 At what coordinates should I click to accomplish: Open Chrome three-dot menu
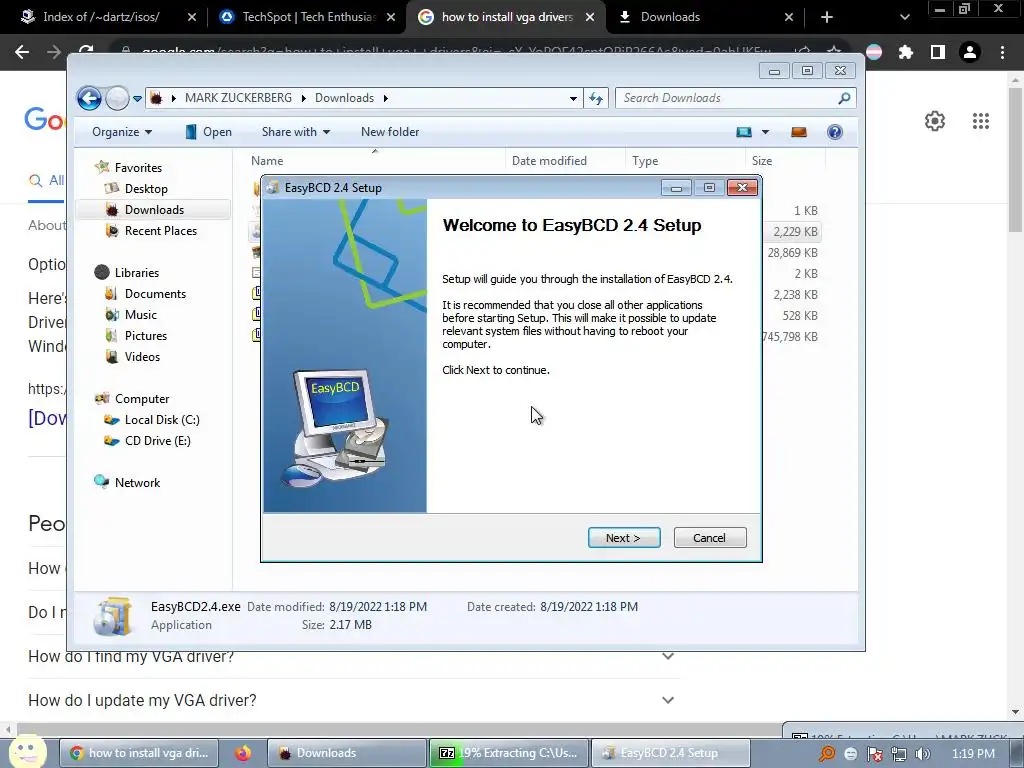point(1002,52)
